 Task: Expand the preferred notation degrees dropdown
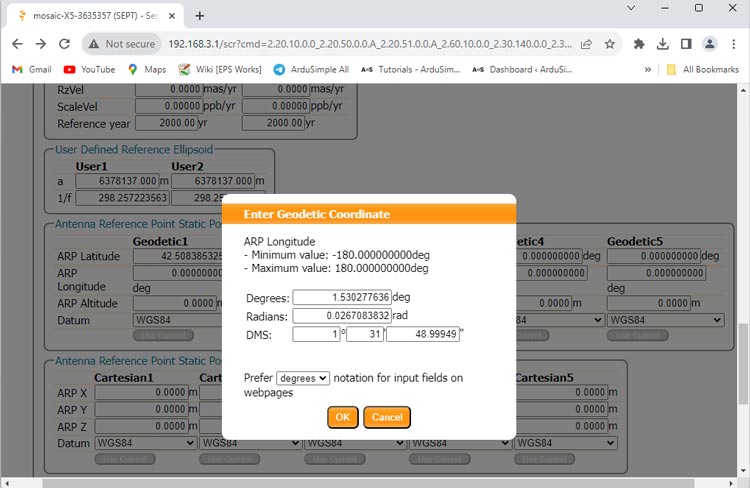coord(303,378)
